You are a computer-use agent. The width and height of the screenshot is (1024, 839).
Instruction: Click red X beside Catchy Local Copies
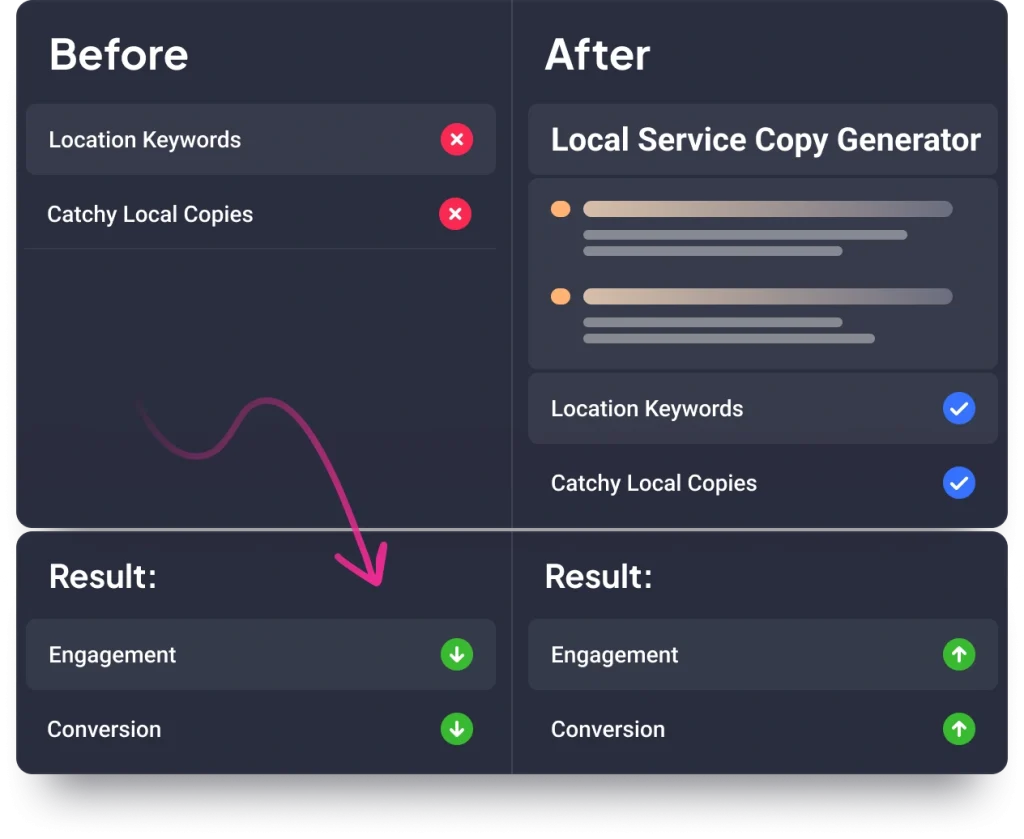tap(456, 214)
